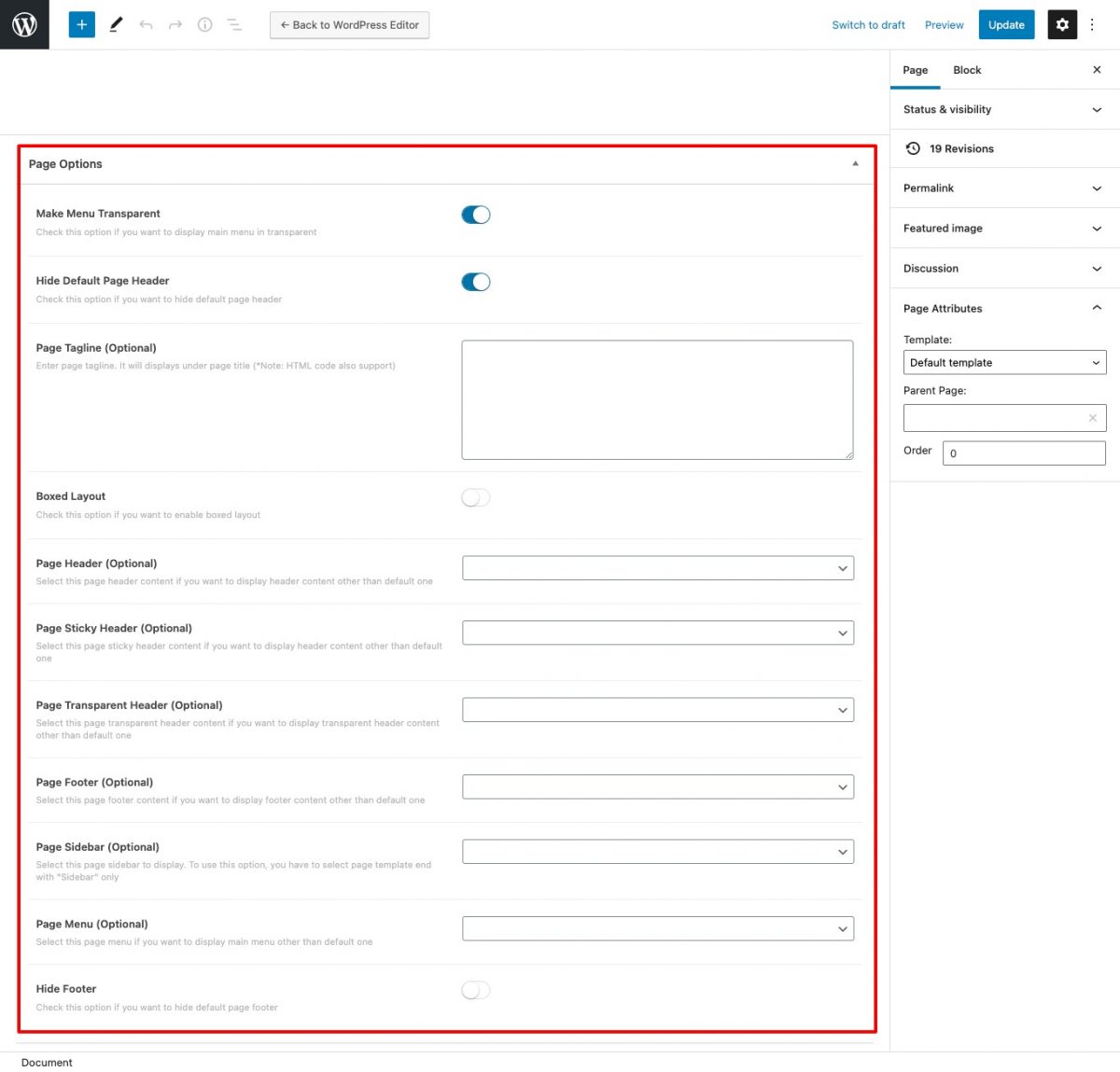Image resolution: width=1120 pixels, height=1072 pixels.
Task: Click the WordPress logo
Action: click(24, 24)
